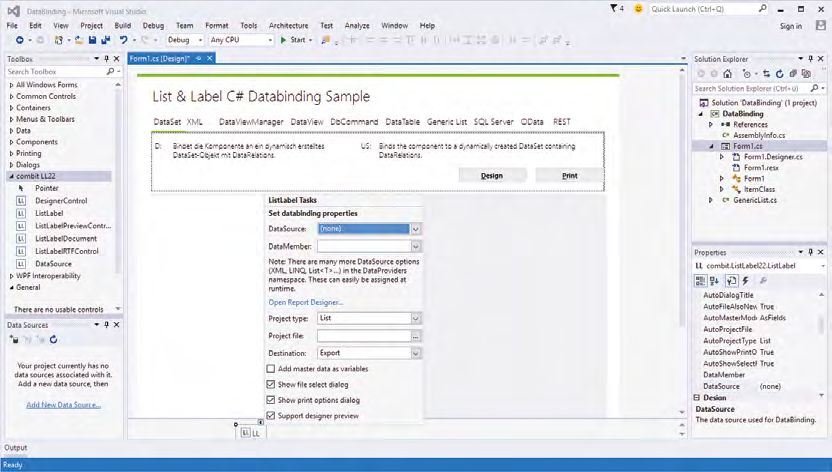Screen dimensions: 832x472
Task: Open the Analyze menu
Action: click(x=357, y=25)
